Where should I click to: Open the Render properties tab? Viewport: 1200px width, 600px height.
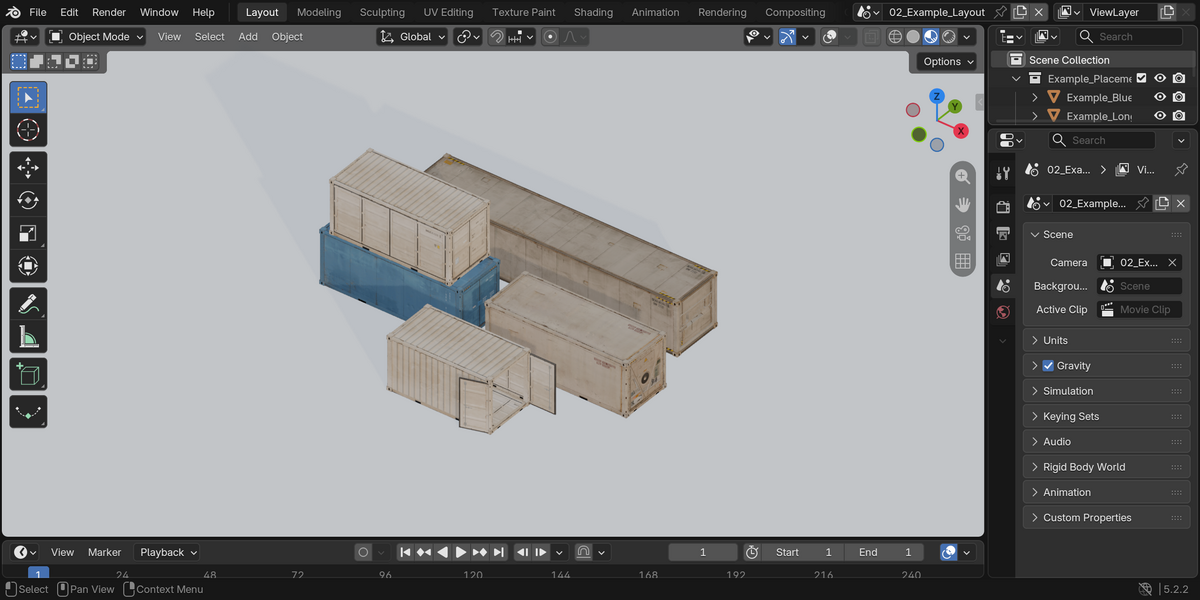1003,207
